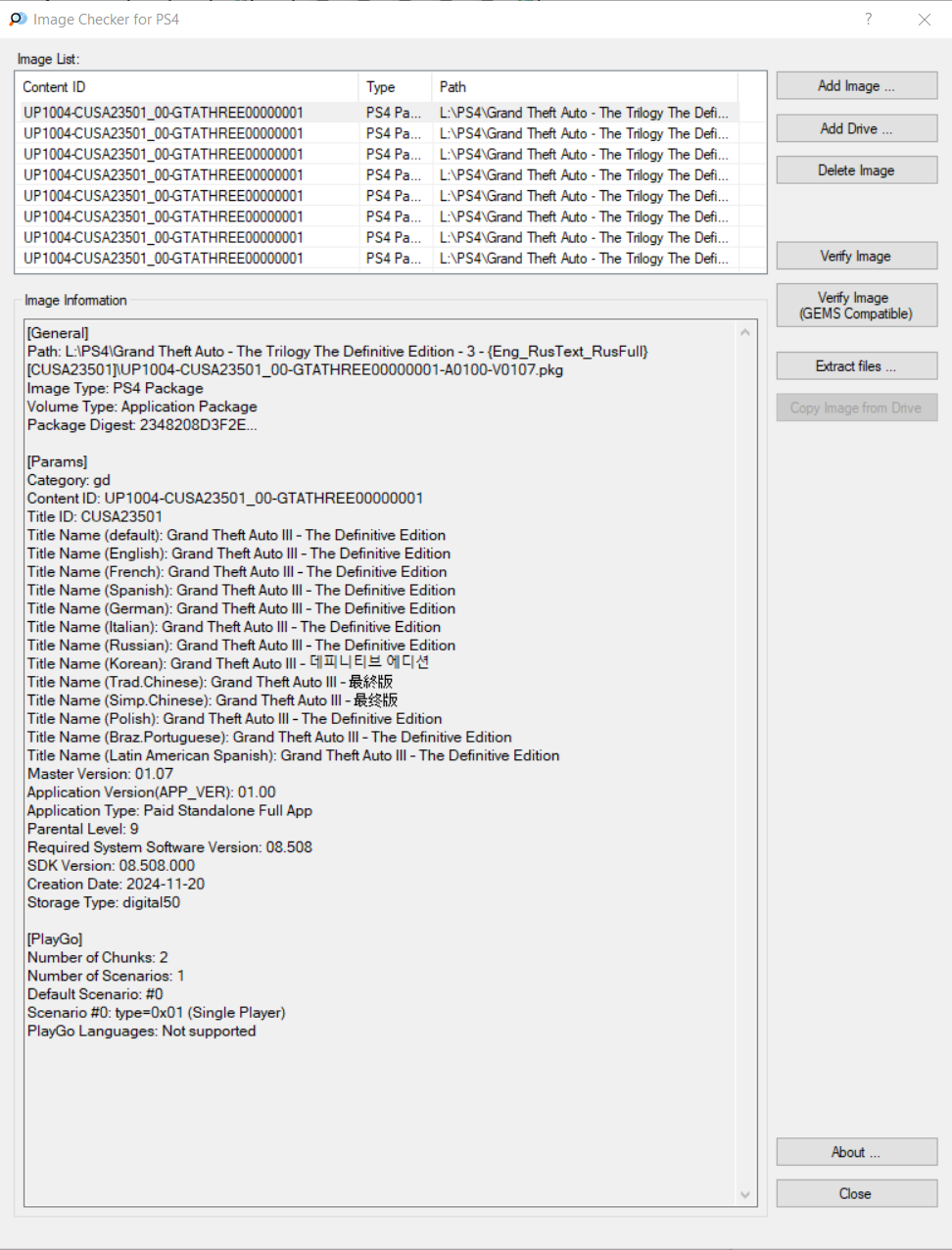Click the scroll down arrow in Image Information

(x=745, y=1194)
